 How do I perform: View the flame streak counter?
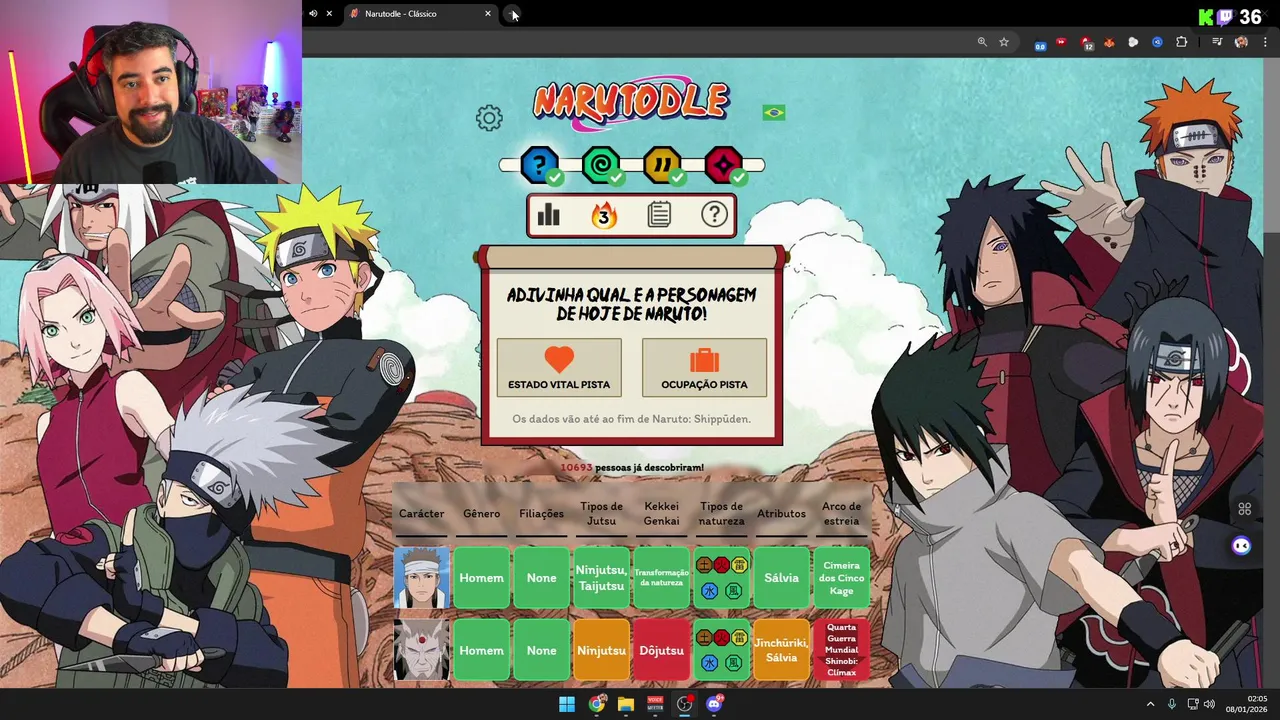(604, 215)
